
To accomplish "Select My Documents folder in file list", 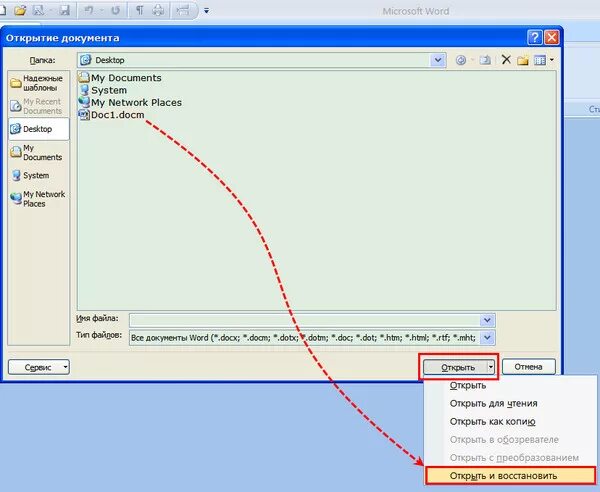I will pos(120,78).
